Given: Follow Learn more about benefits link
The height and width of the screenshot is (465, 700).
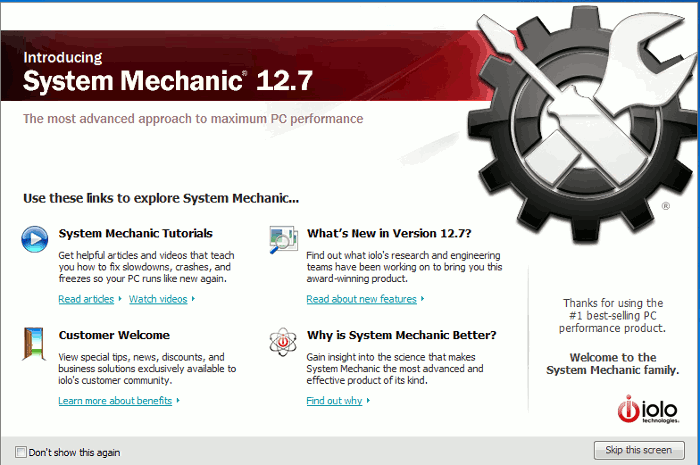Looking at the screenshot, I should coord(115,401).
